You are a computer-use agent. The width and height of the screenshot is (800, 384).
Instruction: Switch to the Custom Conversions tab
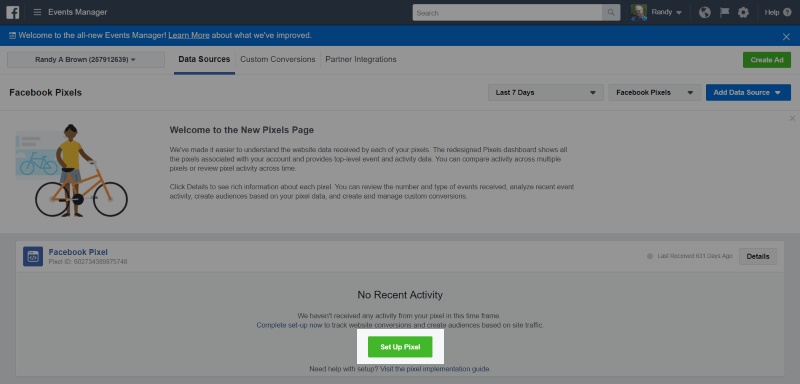(x=278, y=60)
